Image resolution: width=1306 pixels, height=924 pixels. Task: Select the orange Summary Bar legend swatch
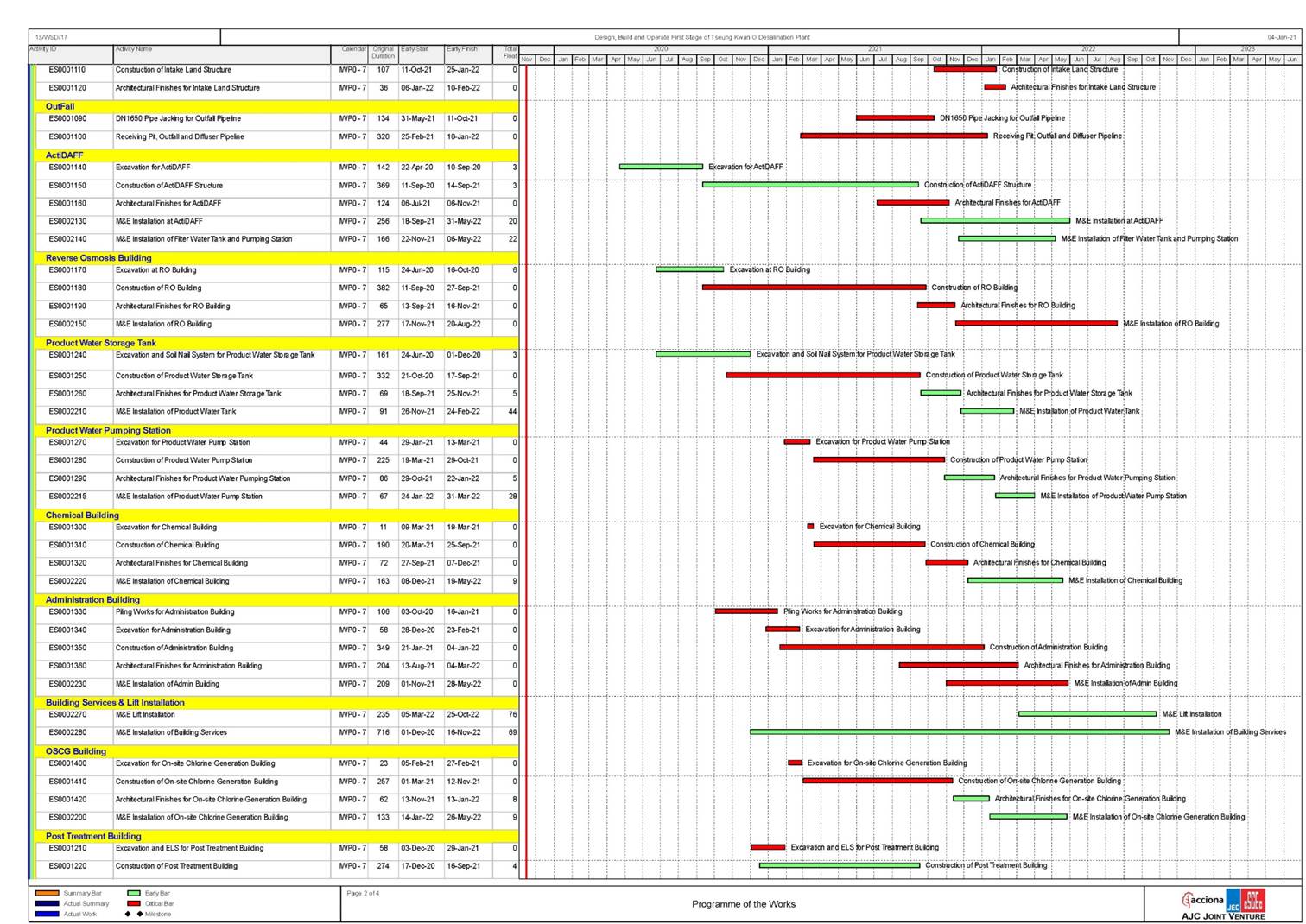48,893
